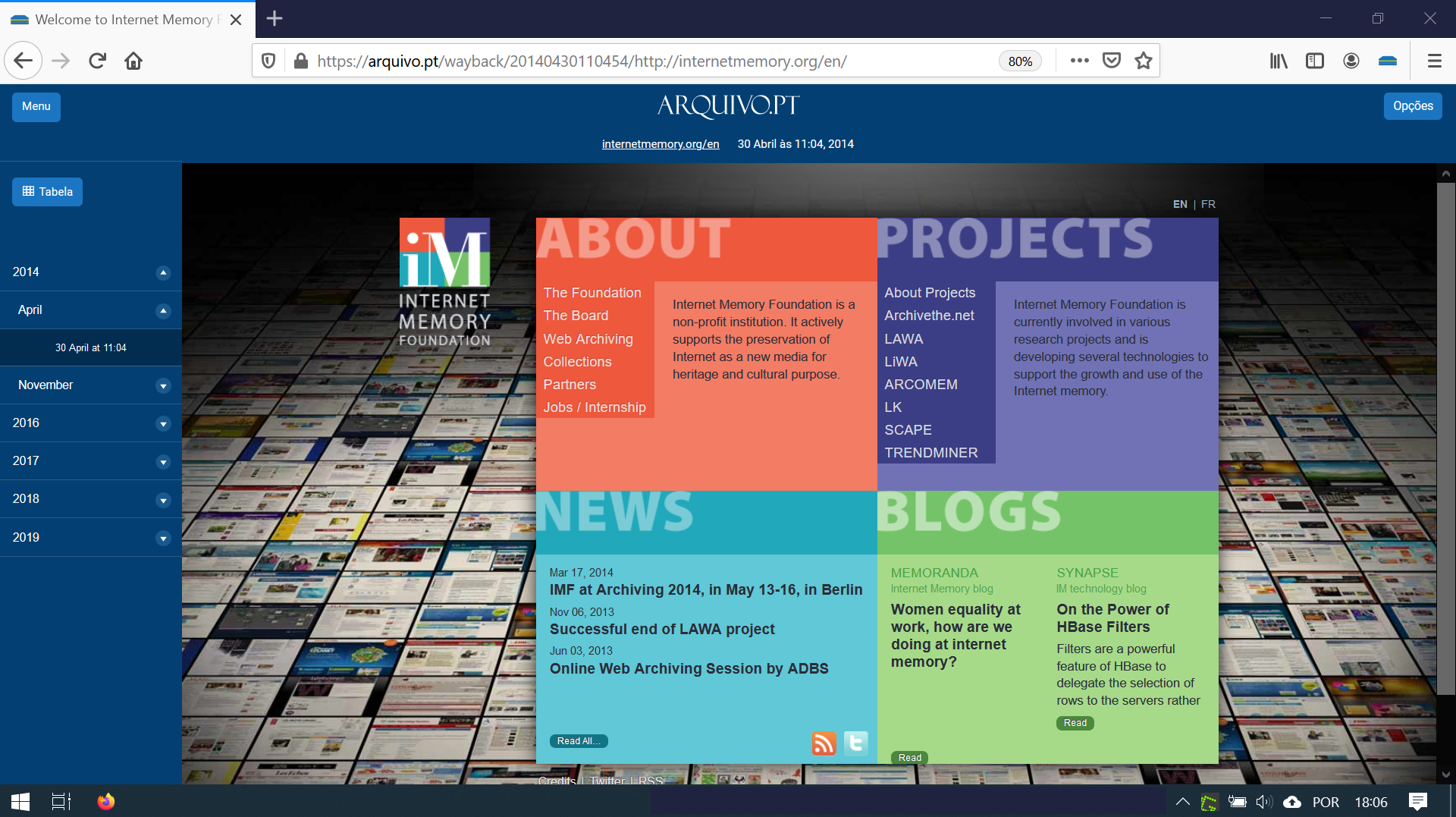The image size is (1456, 817).
Task: Click the browser forward arrow
Action: [x=61, y=61]
